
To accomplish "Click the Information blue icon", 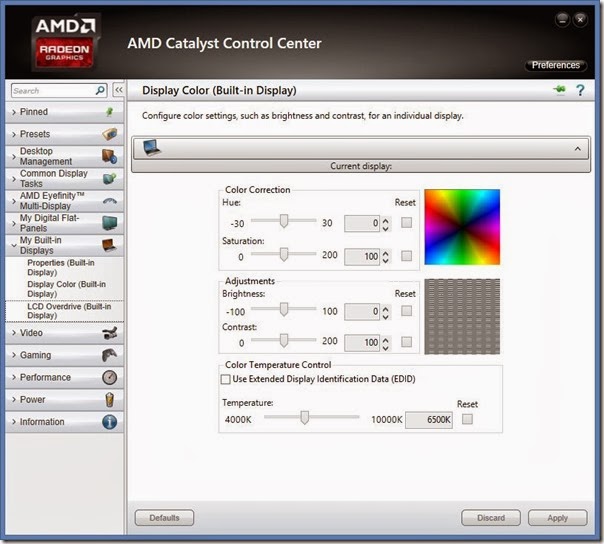I will click(x=110, y=422).
